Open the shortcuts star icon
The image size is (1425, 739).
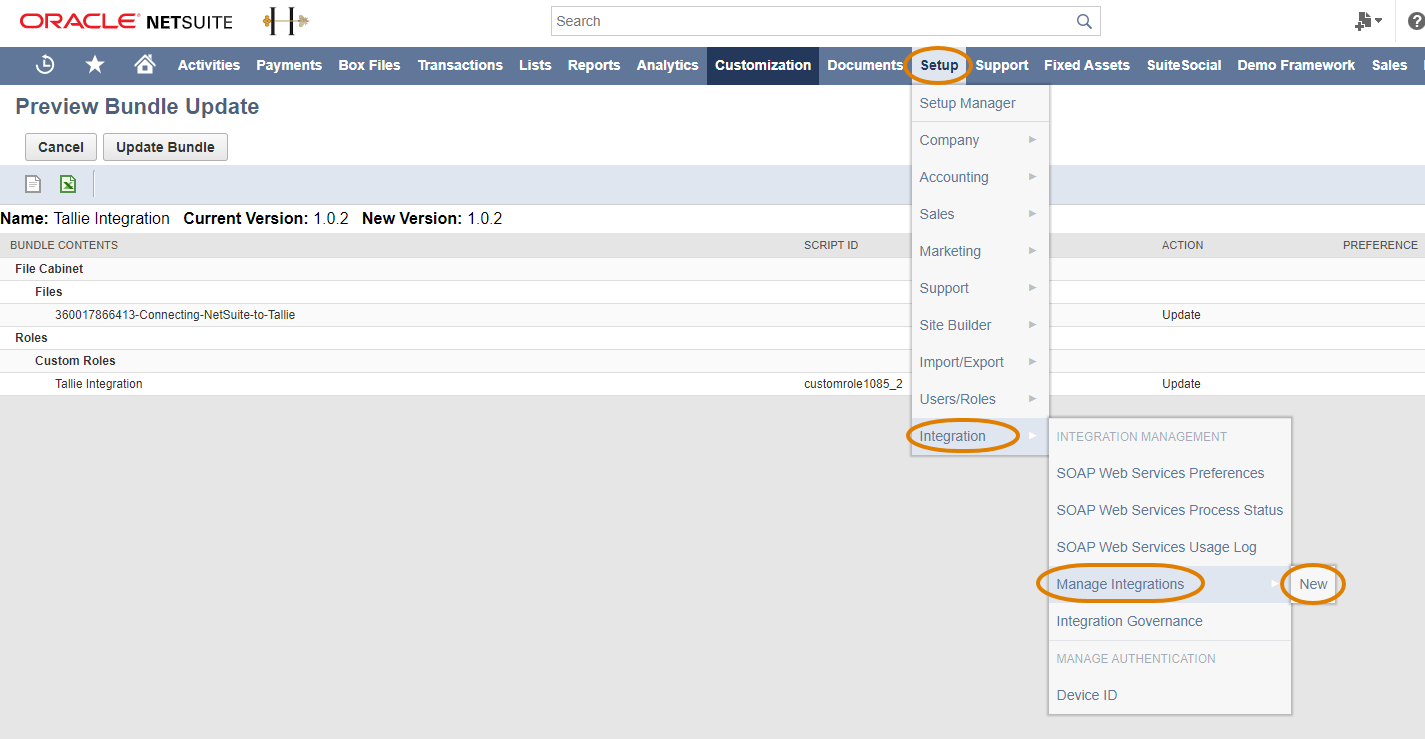95,65
